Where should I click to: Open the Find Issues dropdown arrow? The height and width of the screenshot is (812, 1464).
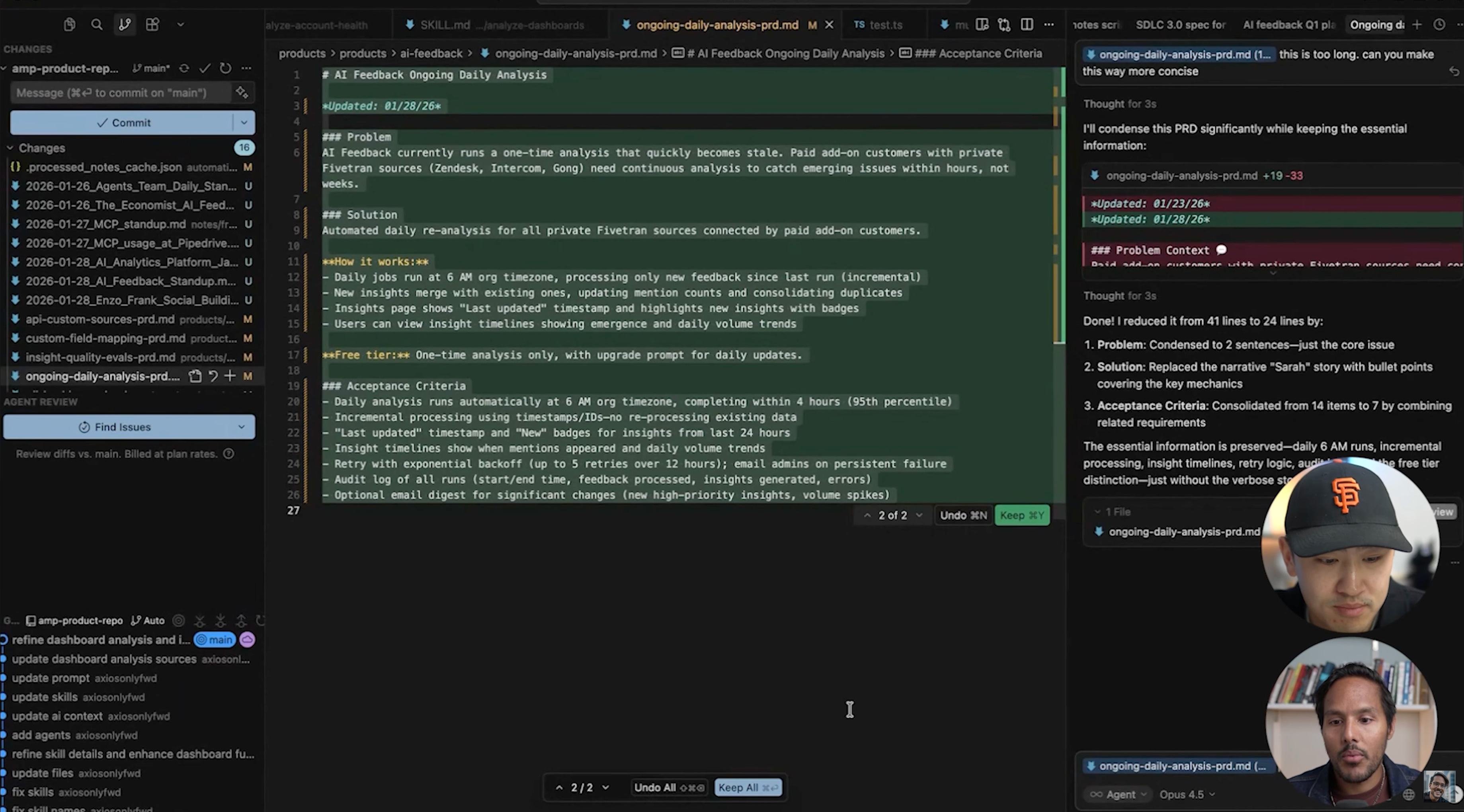pos(242,427)
